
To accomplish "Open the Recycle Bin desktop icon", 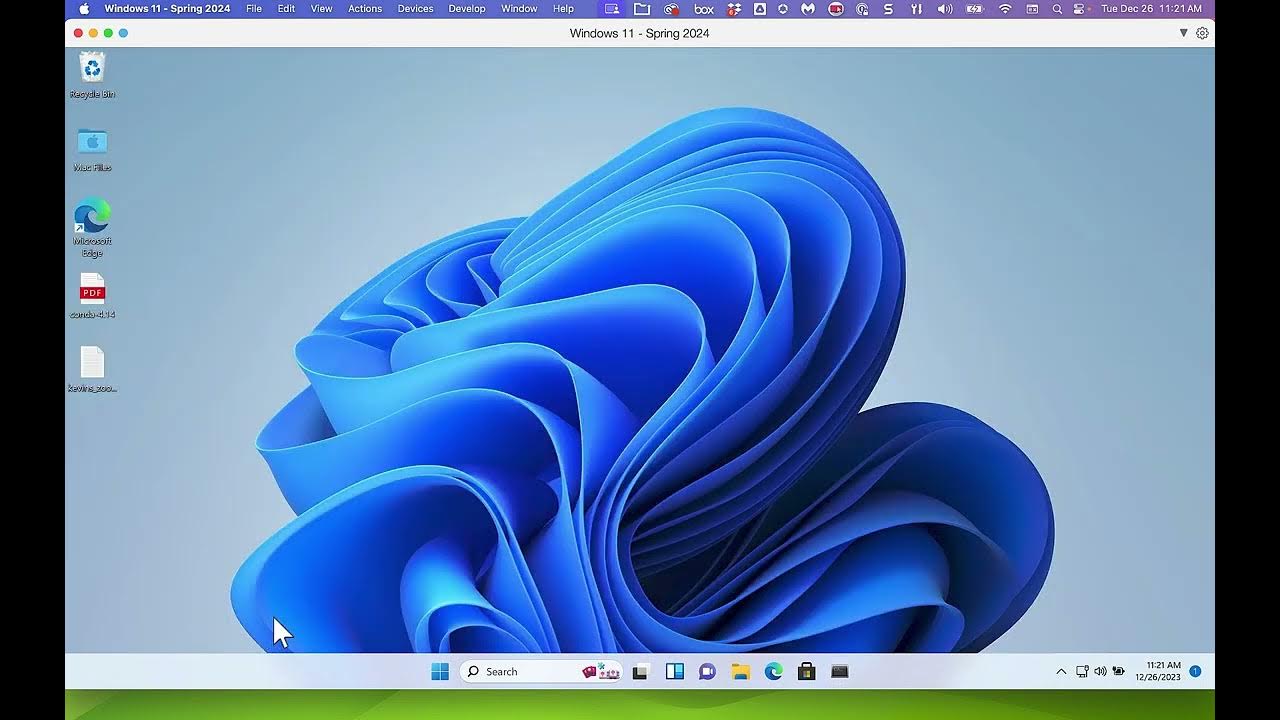I will 92,76.
